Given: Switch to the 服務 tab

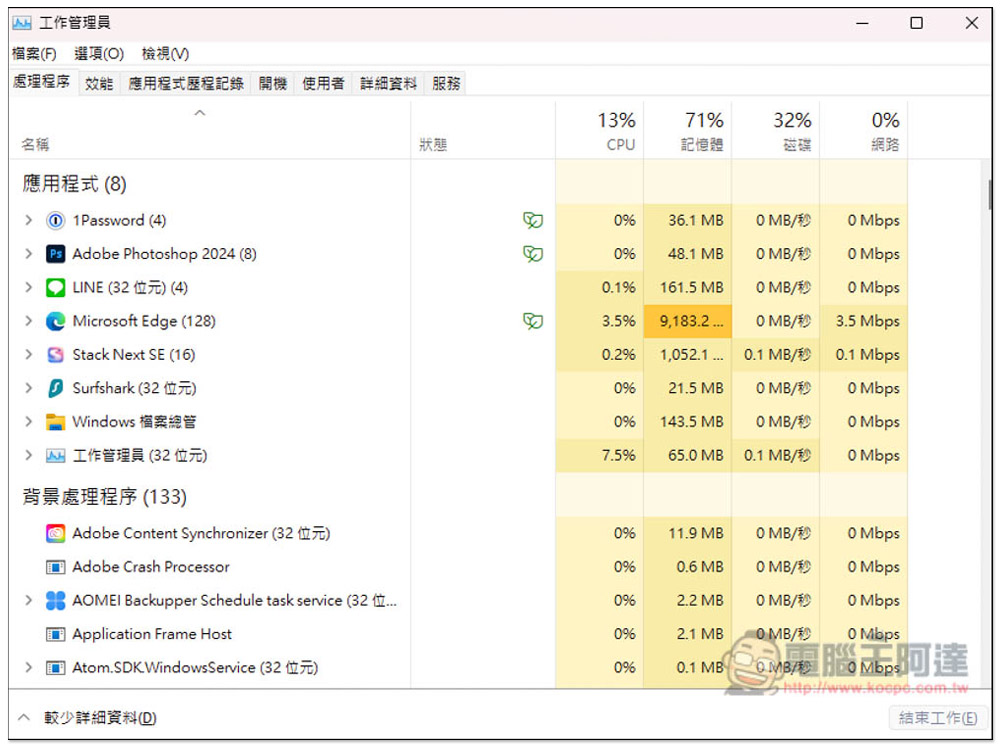Looking at the screenshot, I should (x=446, y=84).
